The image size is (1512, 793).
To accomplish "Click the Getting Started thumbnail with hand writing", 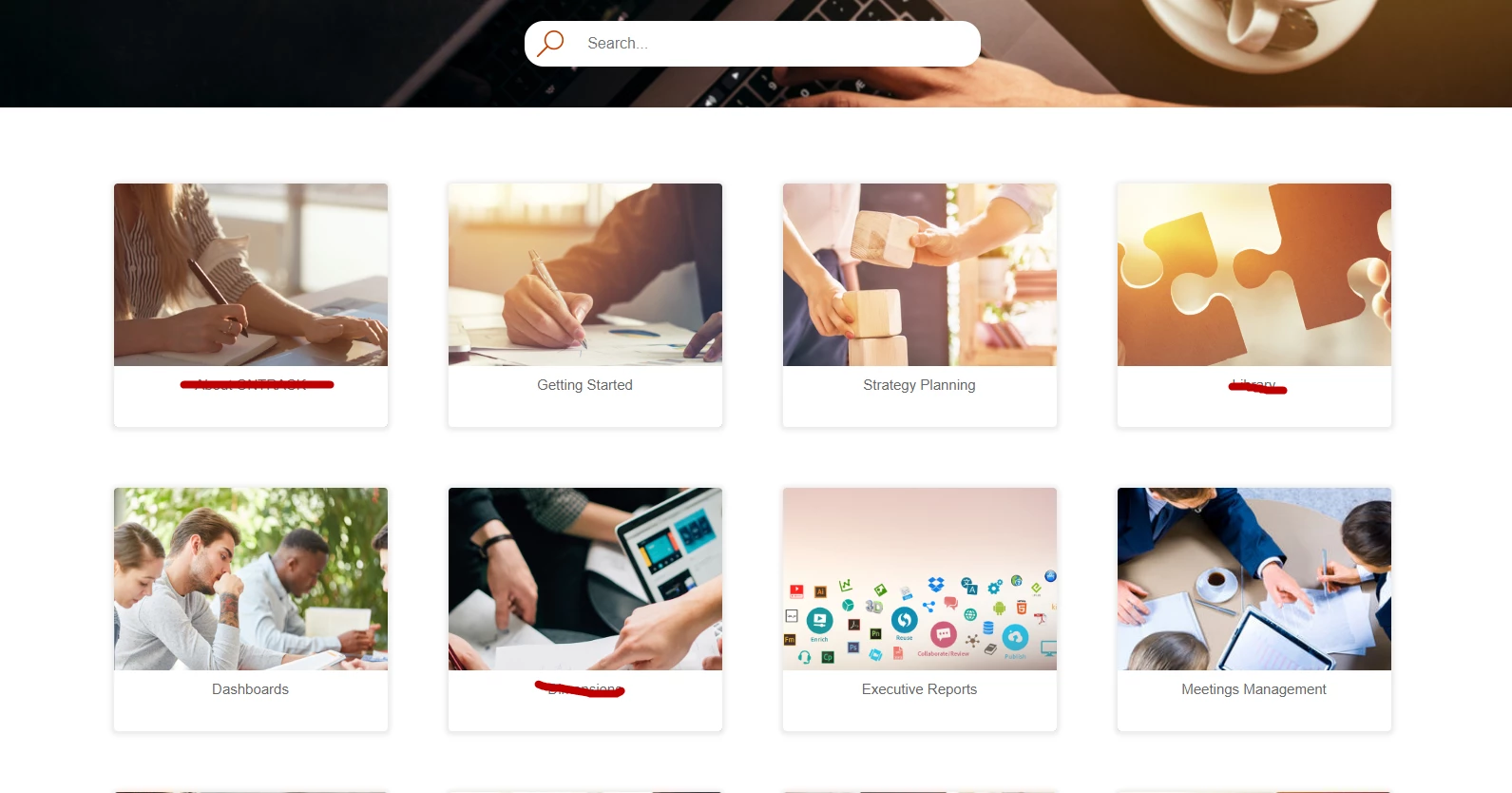I will click(585, 275).
